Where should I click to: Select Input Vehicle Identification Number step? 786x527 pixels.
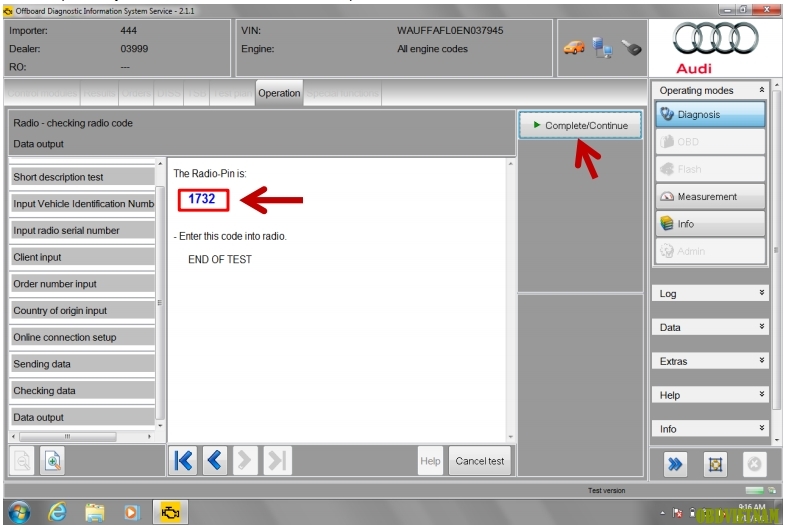pyautogui.click(x=82, y=204)
